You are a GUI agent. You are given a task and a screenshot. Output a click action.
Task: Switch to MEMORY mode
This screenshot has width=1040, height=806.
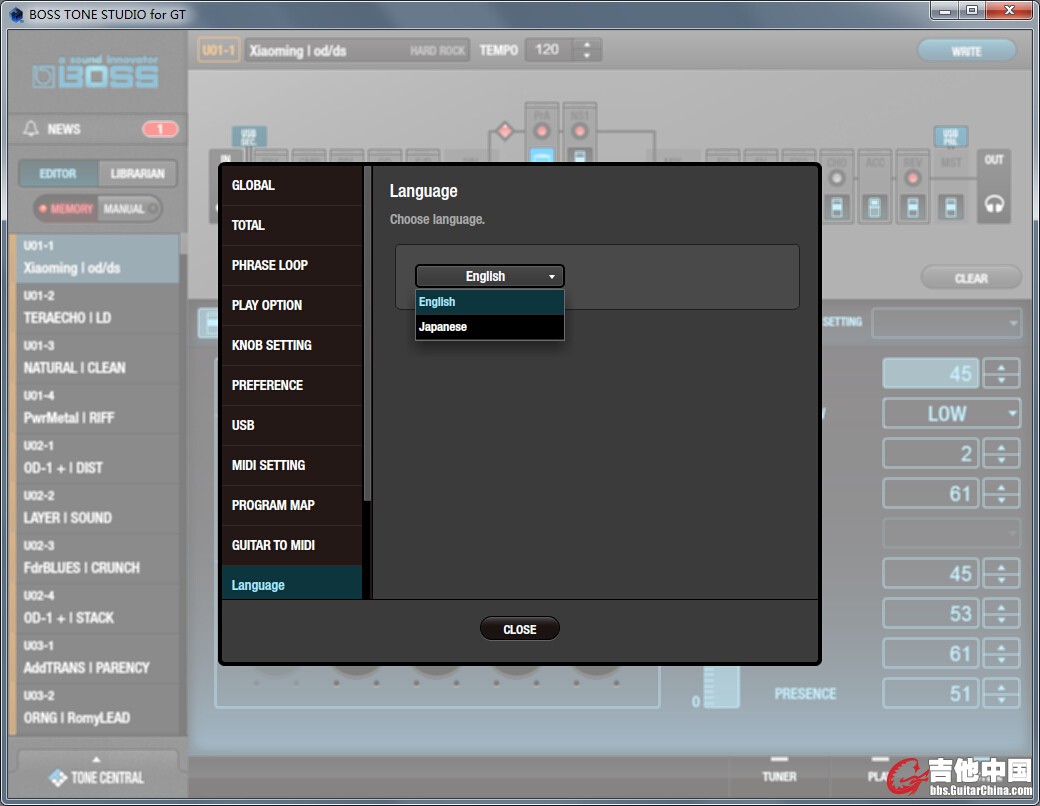[x=67, y=209]
